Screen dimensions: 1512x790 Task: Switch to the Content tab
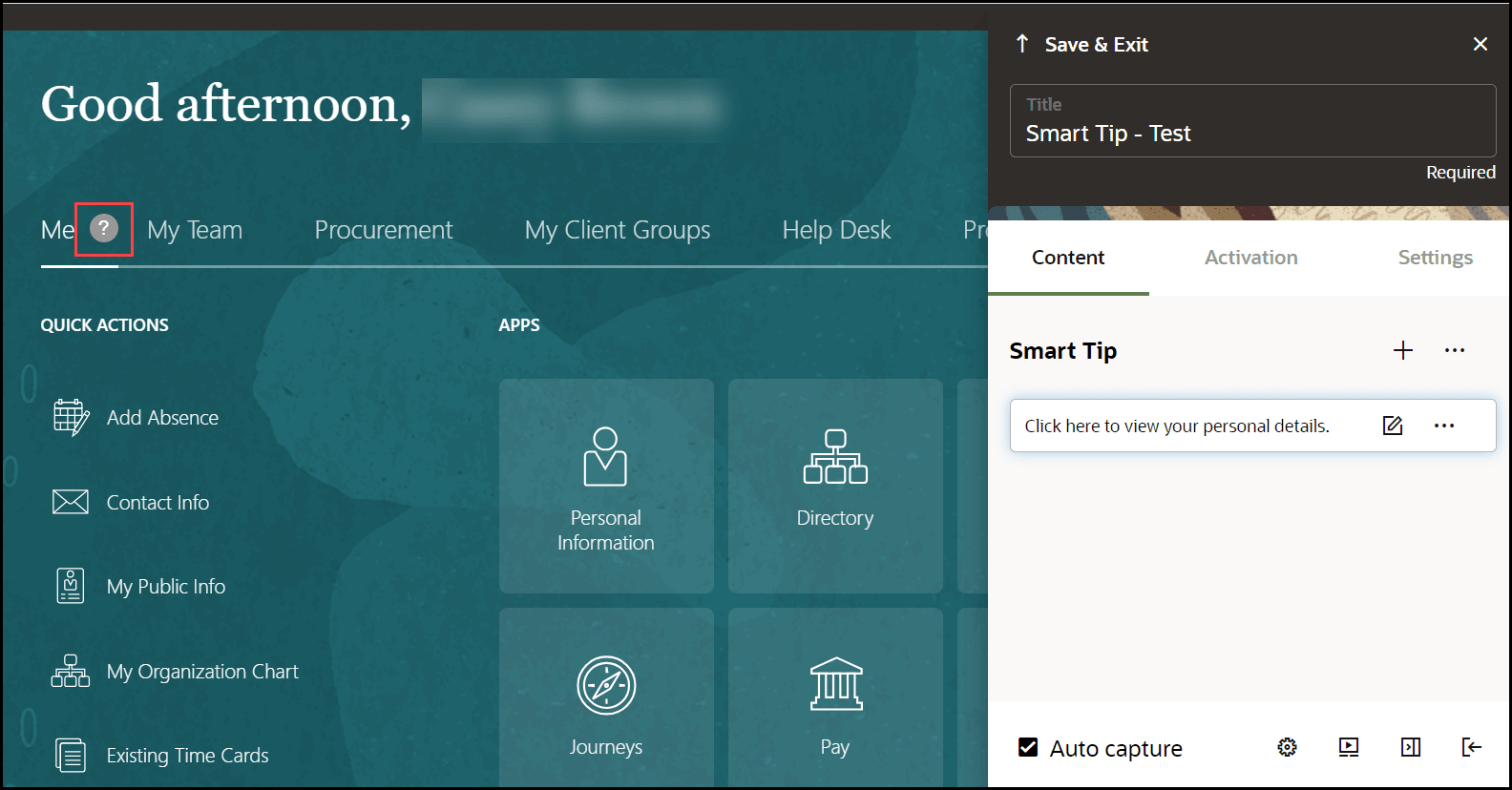pyautogui.click(x=1068, y=258)
